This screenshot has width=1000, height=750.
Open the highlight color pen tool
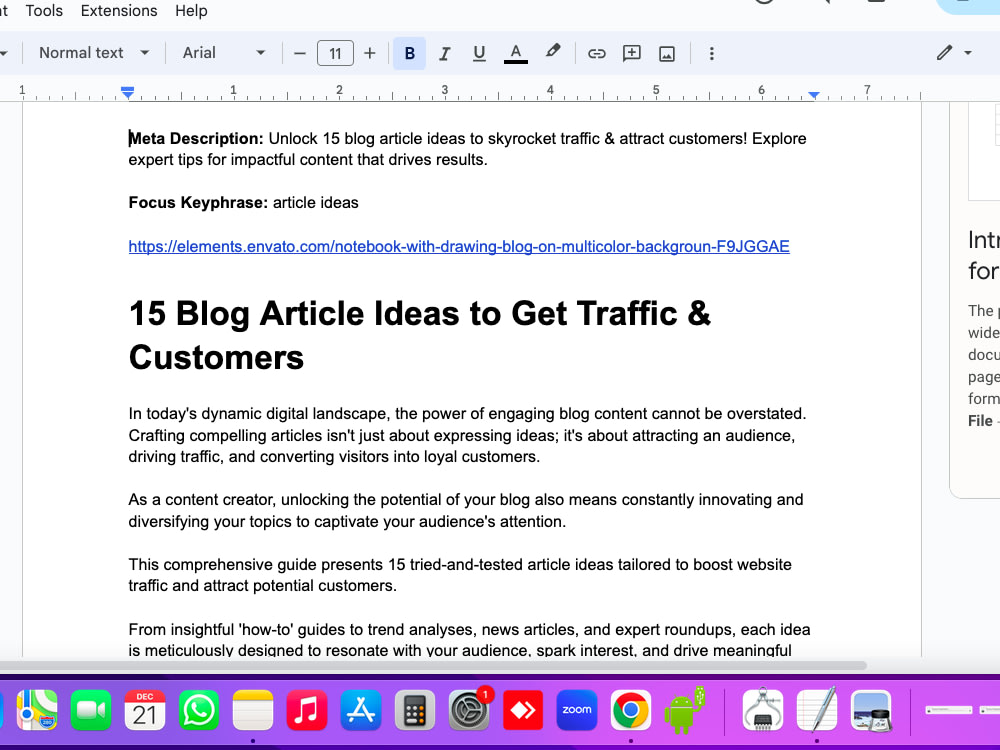click(552, 52)
